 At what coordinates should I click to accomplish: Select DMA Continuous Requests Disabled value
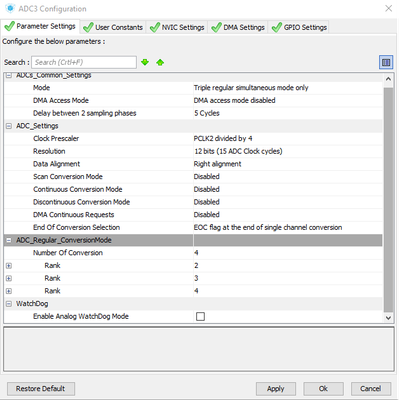click(x=207, y=214)
